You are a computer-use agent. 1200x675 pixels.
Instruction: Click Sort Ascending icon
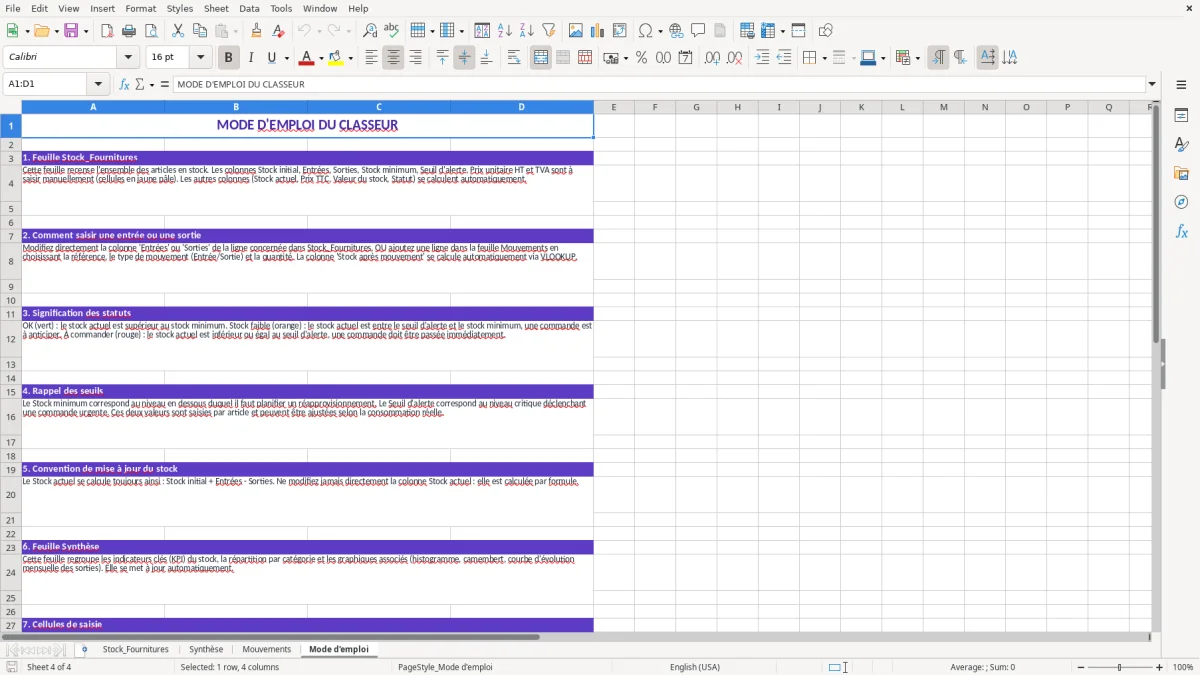coord(504,31)
